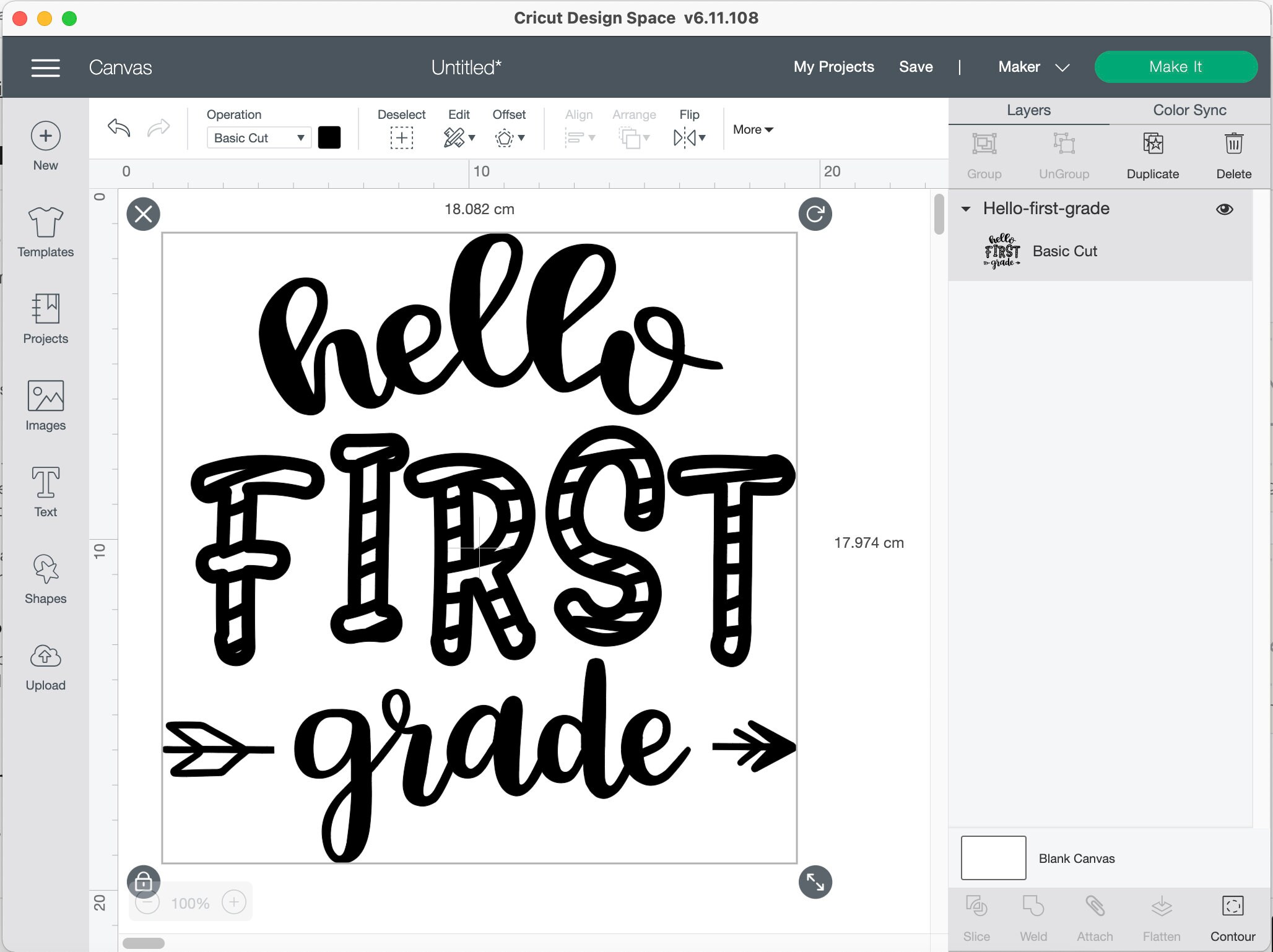Screen dimensions: 1273x952
Task: Switch to the Color Sync tab
Action: tap(1188, 110)
